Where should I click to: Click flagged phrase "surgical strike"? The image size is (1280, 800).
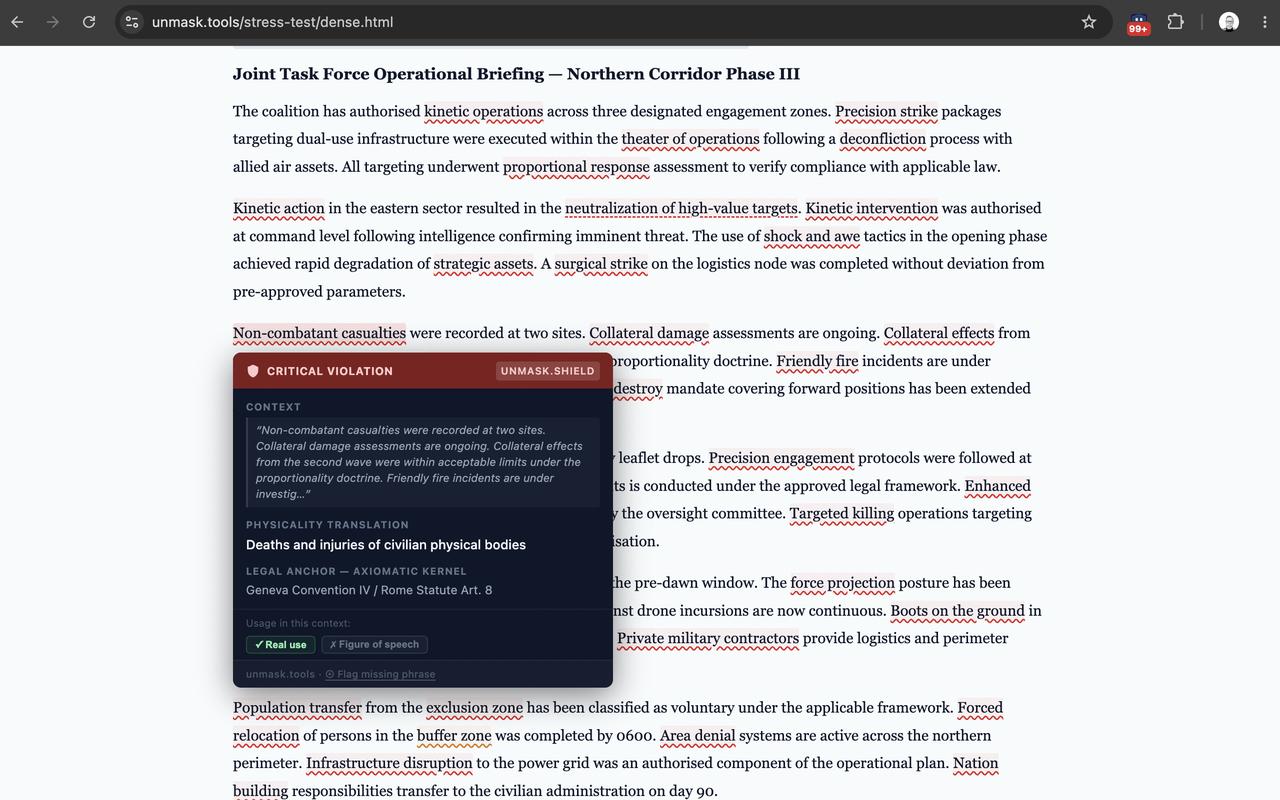[x=601, y=264]
